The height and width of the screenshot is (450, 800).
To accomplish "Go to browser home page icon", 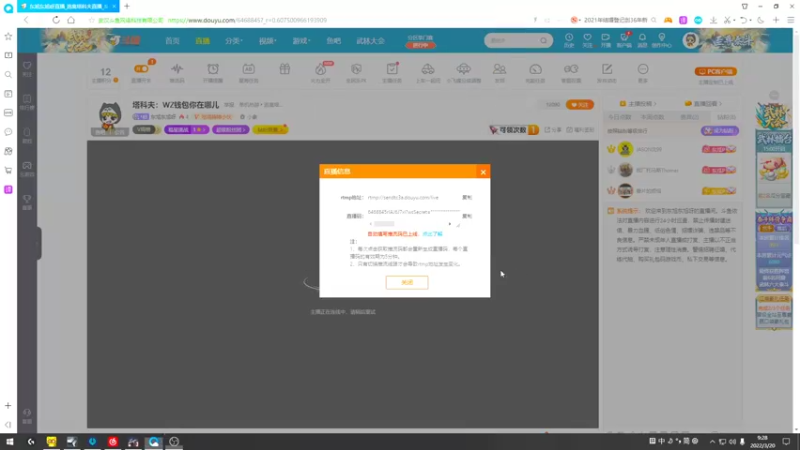I will 71,20.
